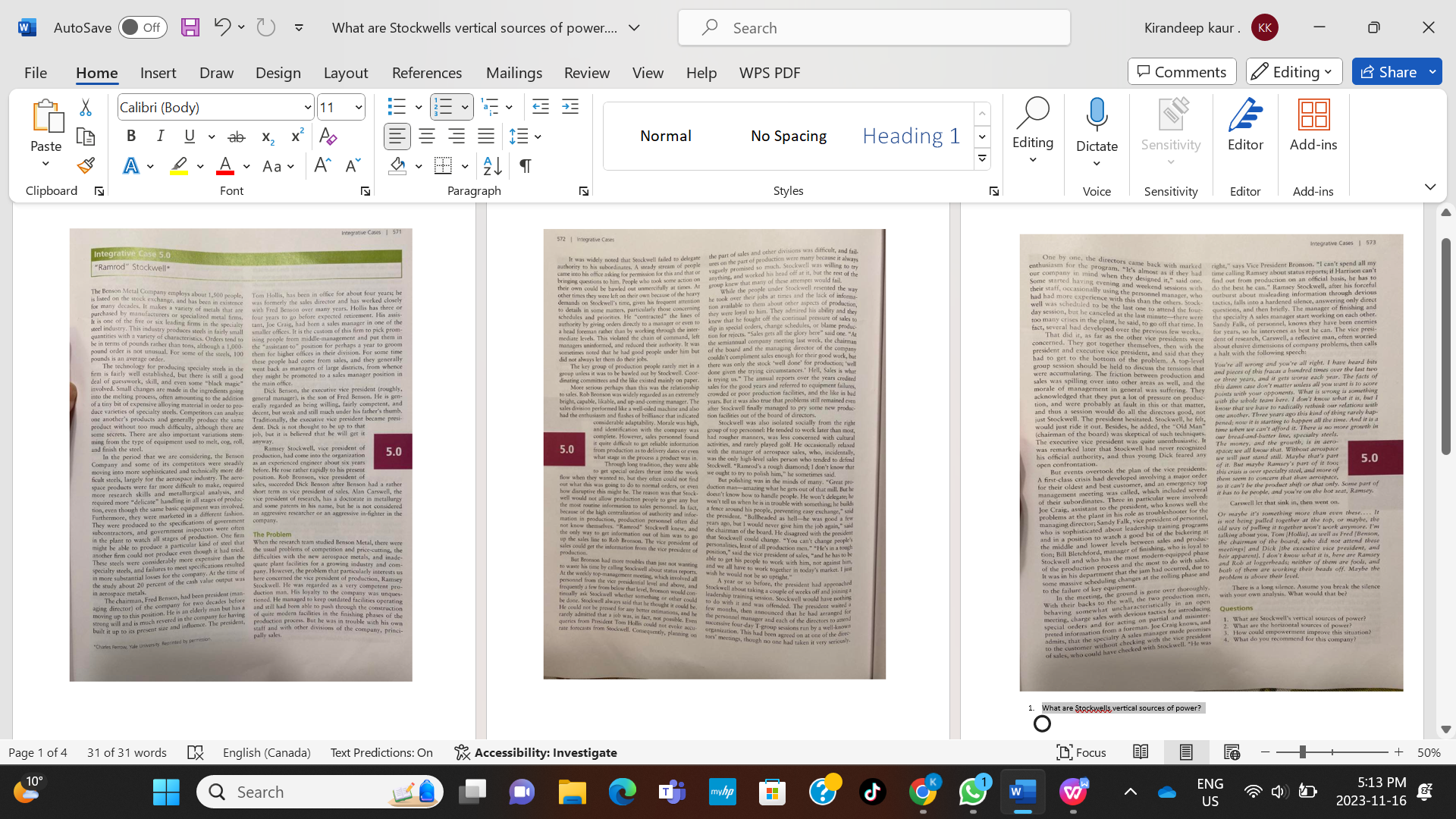Viewport: 1456px width, 819px height.
Task: Apply strikethrough formatting to text
Action: pyautogui.click(x=237, y=136)
